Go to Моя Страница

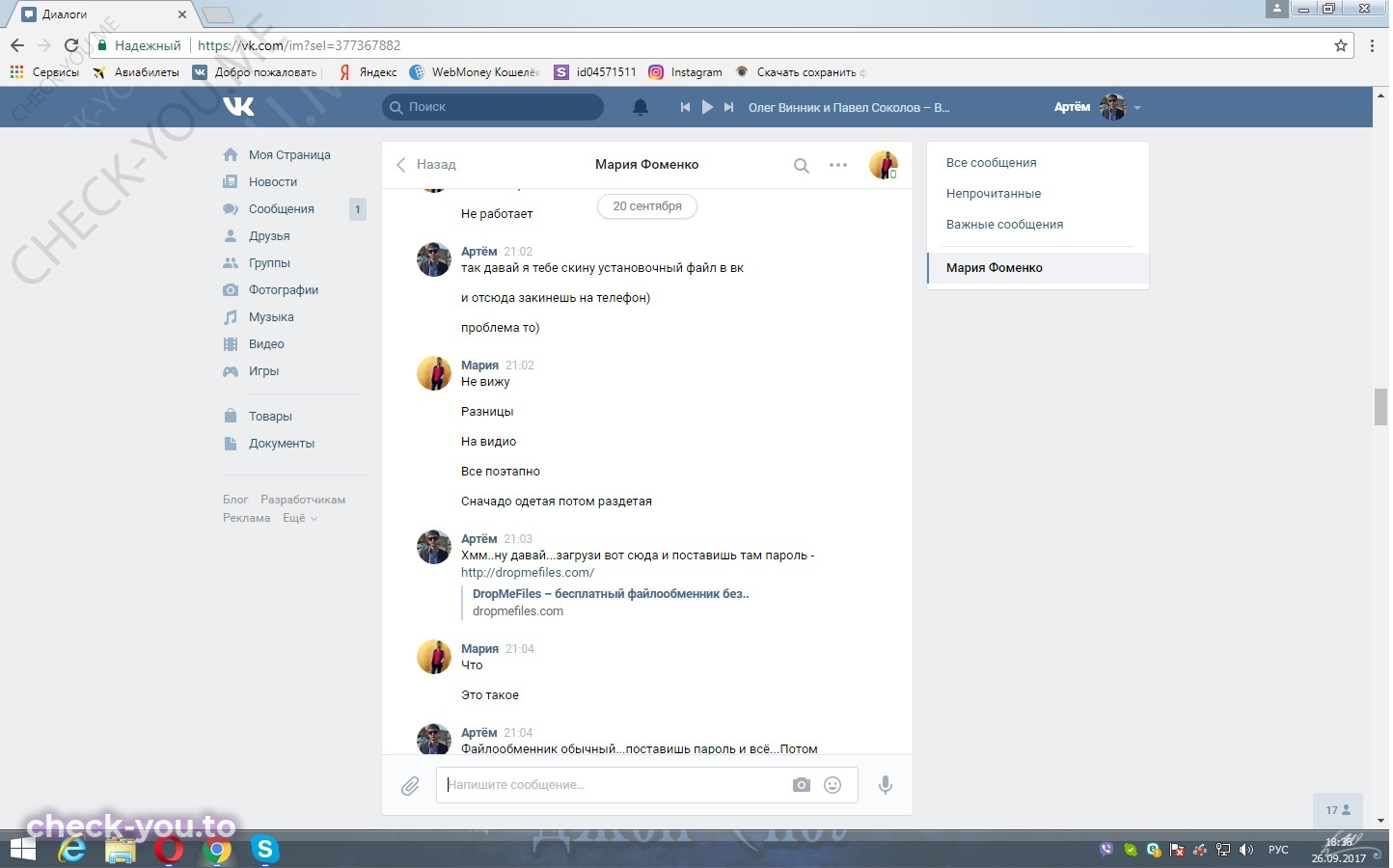(x=289, y=155)
